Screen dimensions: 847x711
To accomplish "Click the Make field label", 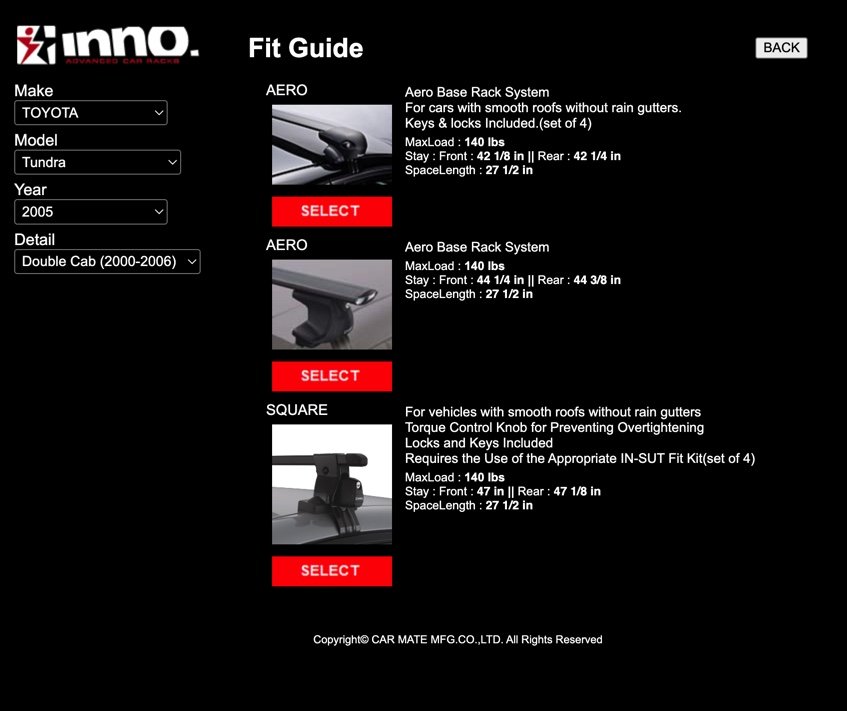I will [x=33, y=90].
